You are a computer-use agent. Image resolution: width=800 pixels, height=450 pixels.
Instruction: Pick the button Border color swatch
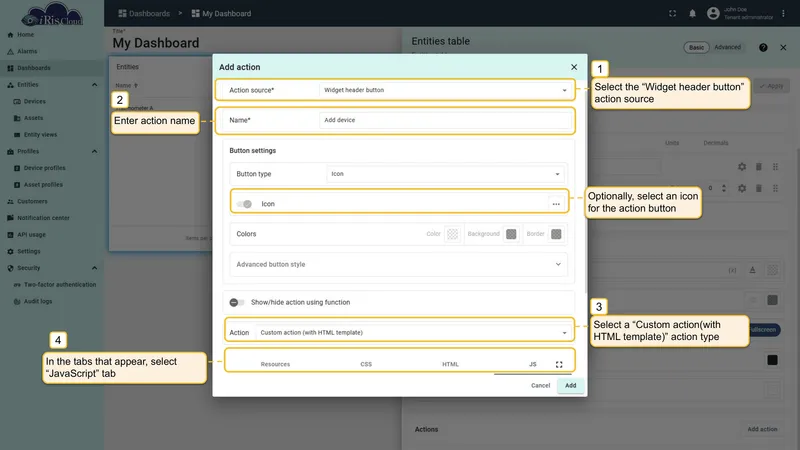[556, 234]
